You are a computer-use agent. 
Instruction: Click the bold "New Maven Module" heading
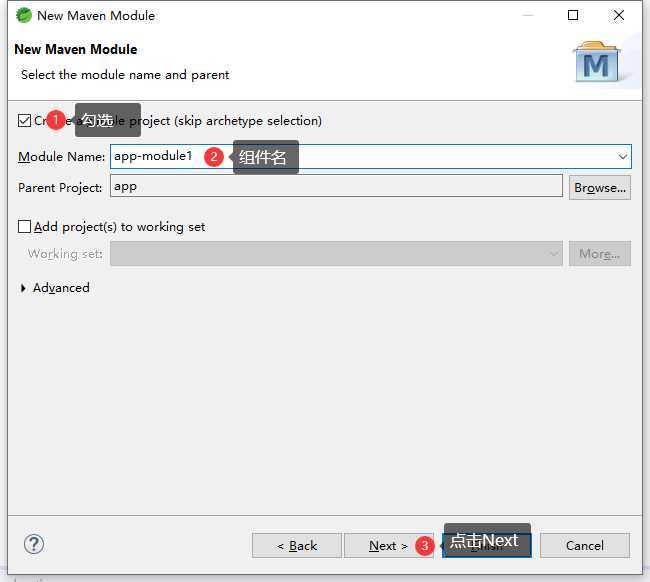(x=75, y=49)
